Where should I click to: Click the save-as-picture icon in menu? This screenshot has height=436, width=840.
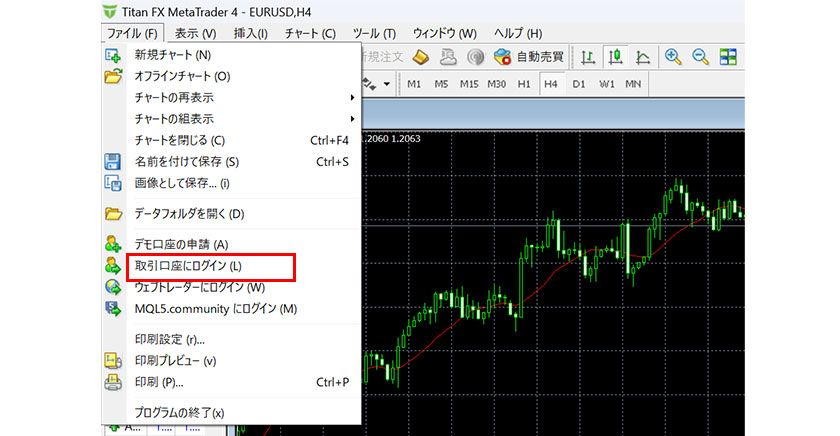click(113, 183)
